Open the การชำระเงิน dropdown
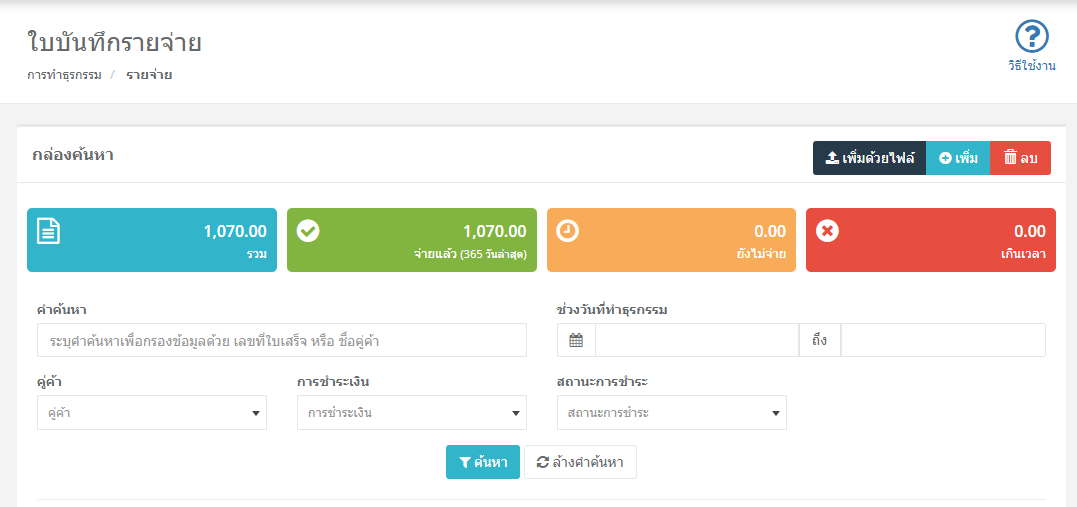The image size is (1077, 507). point(412,413)
